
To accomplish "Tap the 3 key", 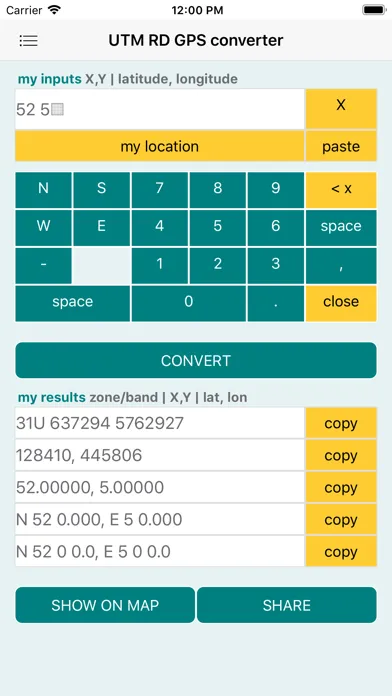I will [x=276, y=265].
